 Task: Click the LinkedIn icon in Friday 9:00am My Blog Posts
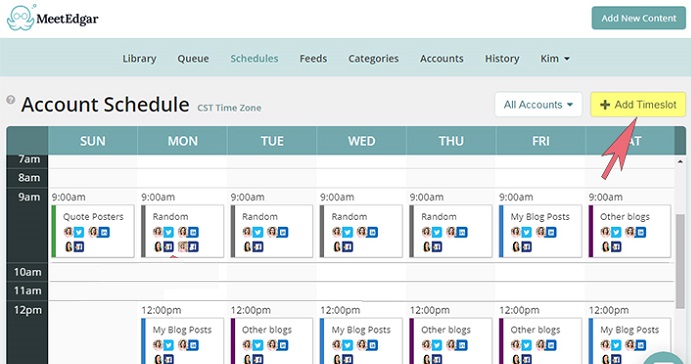551,232
